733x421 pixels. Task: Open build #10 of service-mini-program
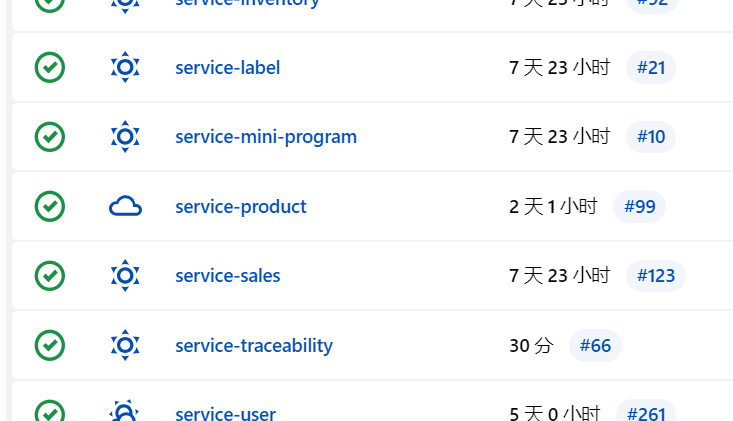[650, 137]
